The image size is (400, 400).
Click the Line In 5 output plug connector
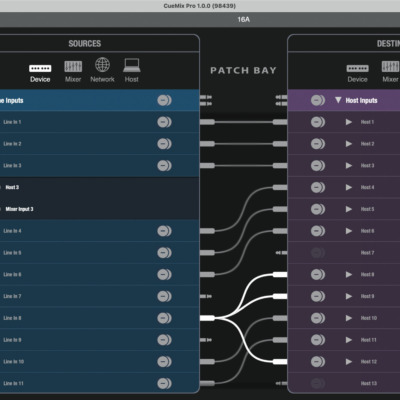coord(207,253)
